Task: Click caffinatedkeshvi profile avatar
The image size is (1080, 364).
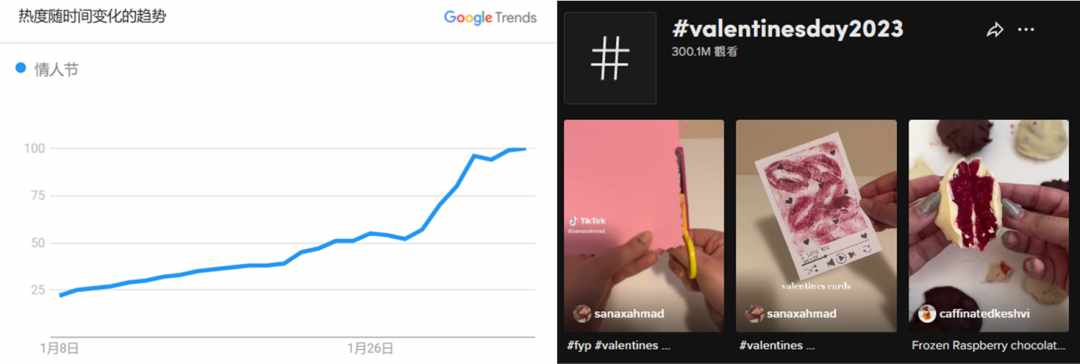Action: (x=927, y=314)
